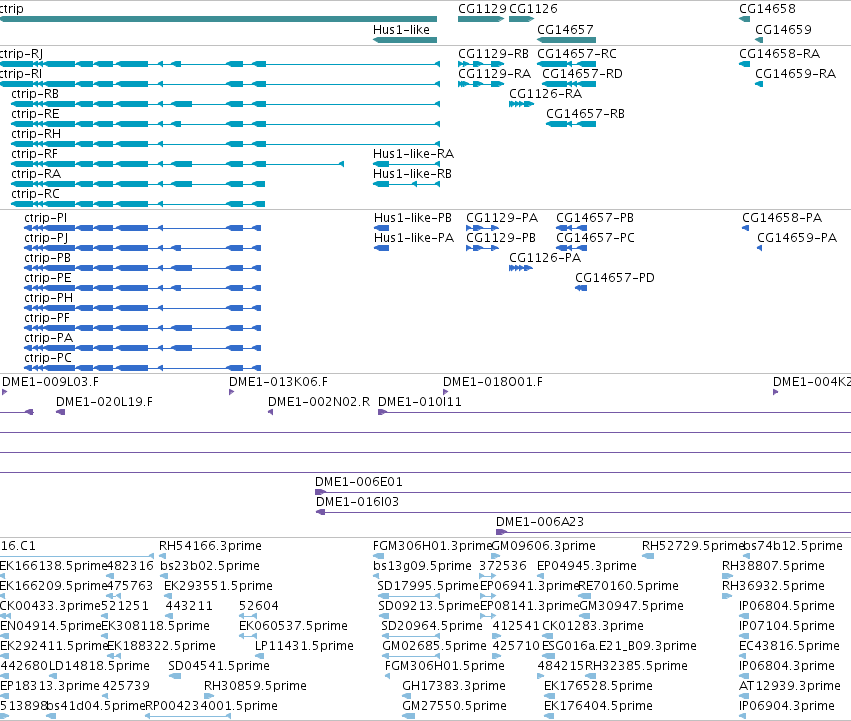Pick protein ctrip-PH

pyautogui.click(x=143, y=308)
